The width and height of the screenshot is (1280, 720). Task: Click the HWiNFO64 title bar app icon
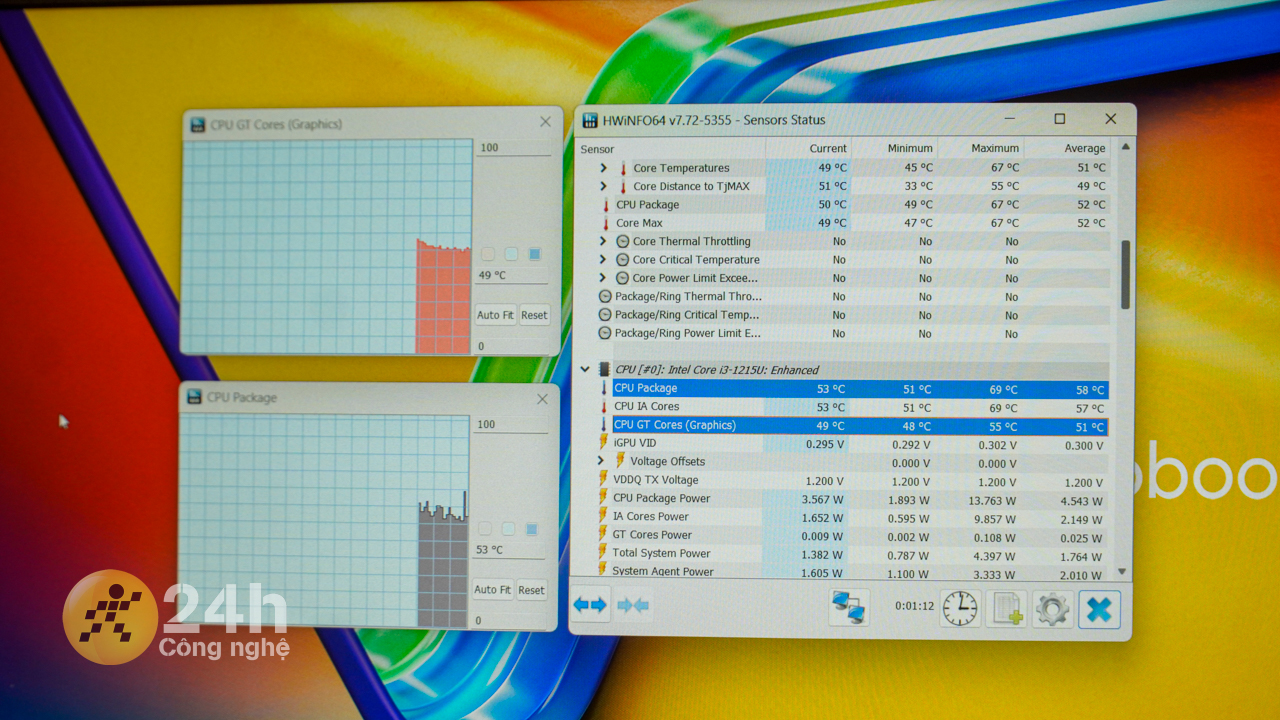coord(590,120)
